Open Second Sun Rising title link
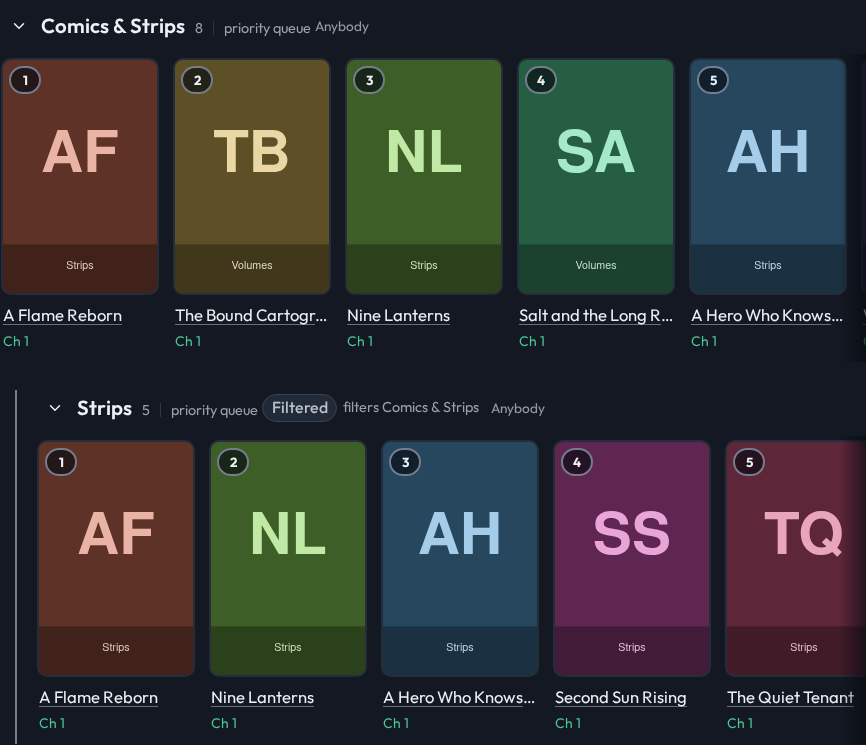The height and width of the screenshot is (745, 866). click(x=621, y=698)
